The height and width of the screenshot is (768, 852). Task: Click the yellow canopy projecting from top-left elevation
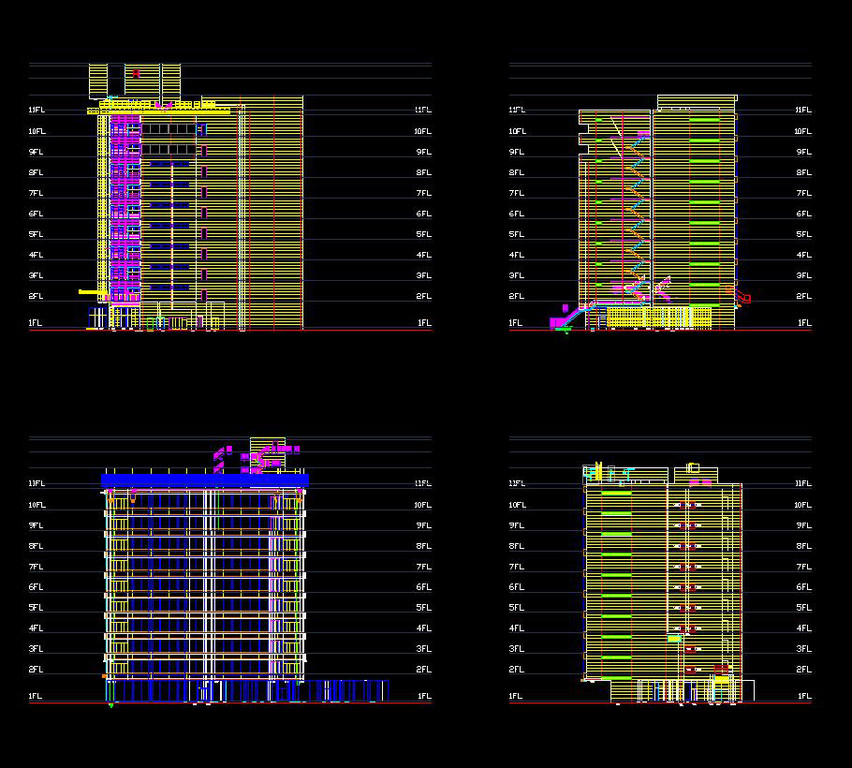coord(93,292)
